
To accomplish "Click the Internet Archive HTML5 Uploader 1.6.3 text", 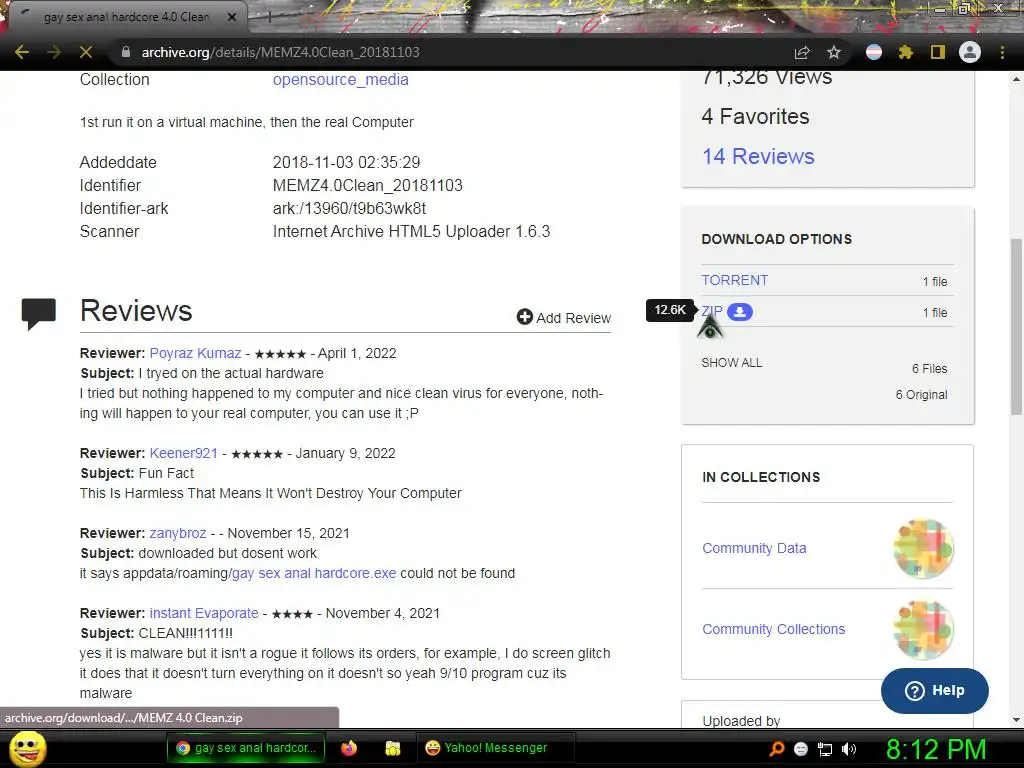I will tap(411, 231).
